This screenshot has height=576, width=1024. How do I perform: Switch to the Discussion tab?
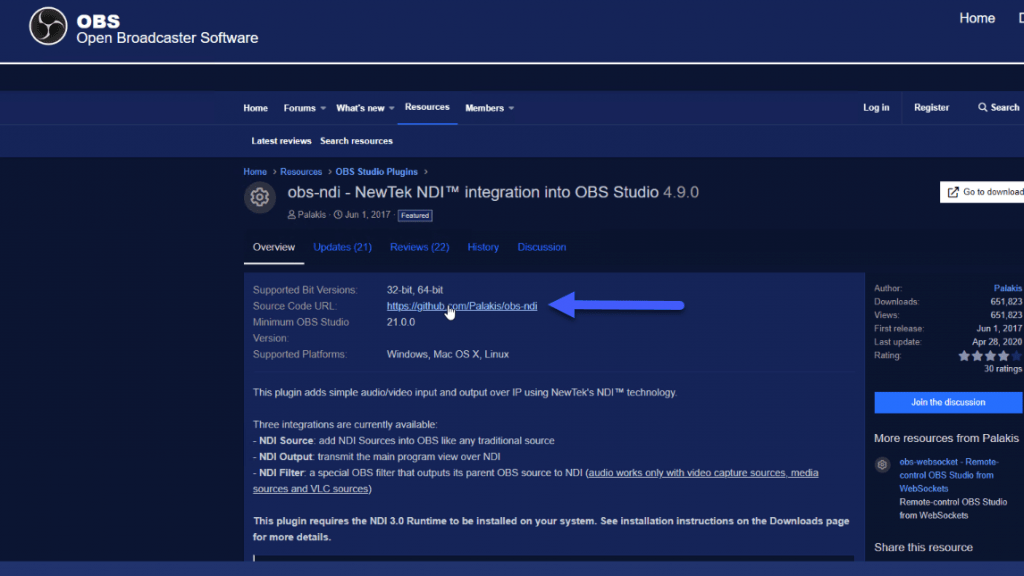[541, 248]
